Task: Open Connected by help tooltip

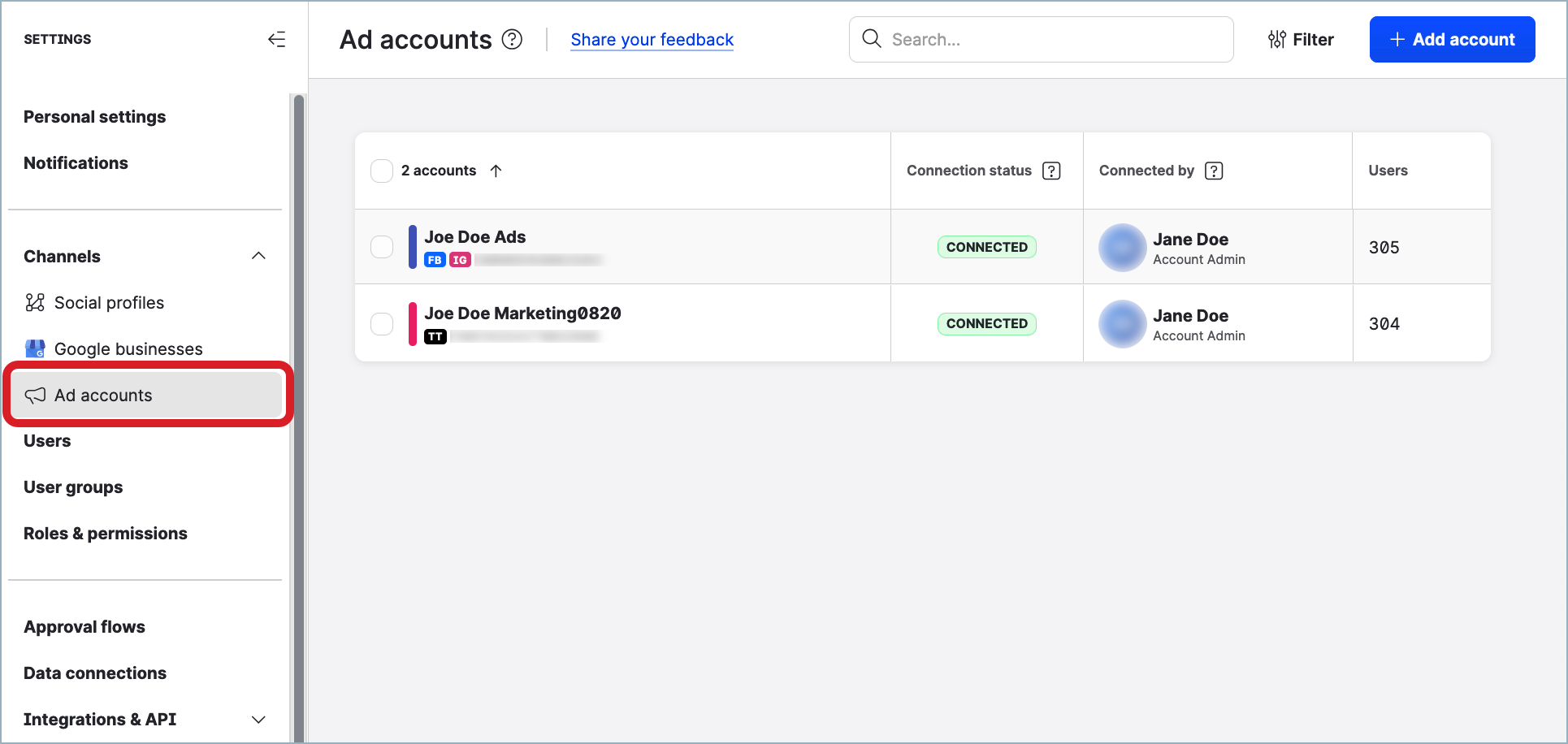Action: tap(1214, 171)
